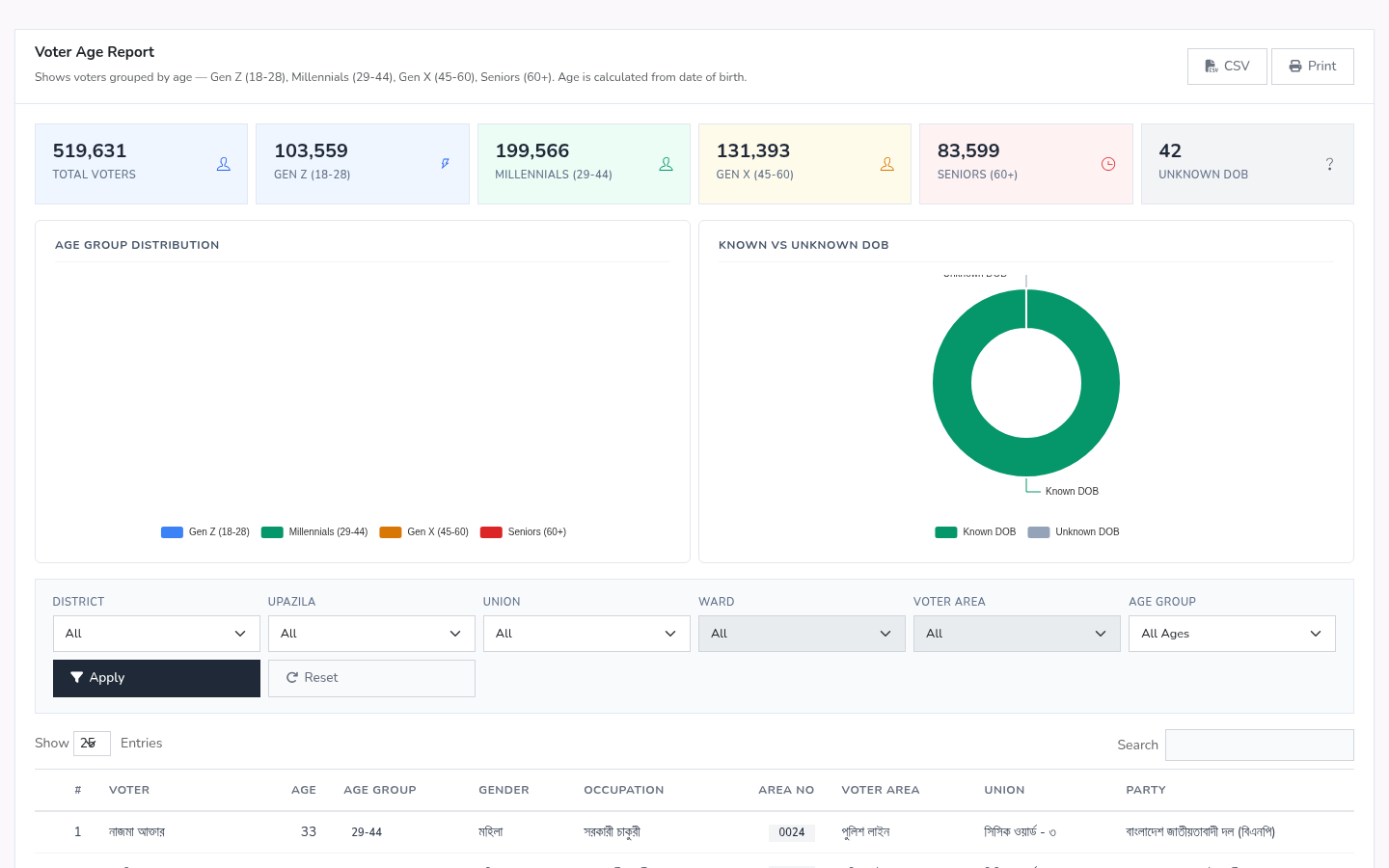Print the voter age report
The width and height of the screenshot is (1389, 868).
pyautogui.click(x=1313, y=67)
